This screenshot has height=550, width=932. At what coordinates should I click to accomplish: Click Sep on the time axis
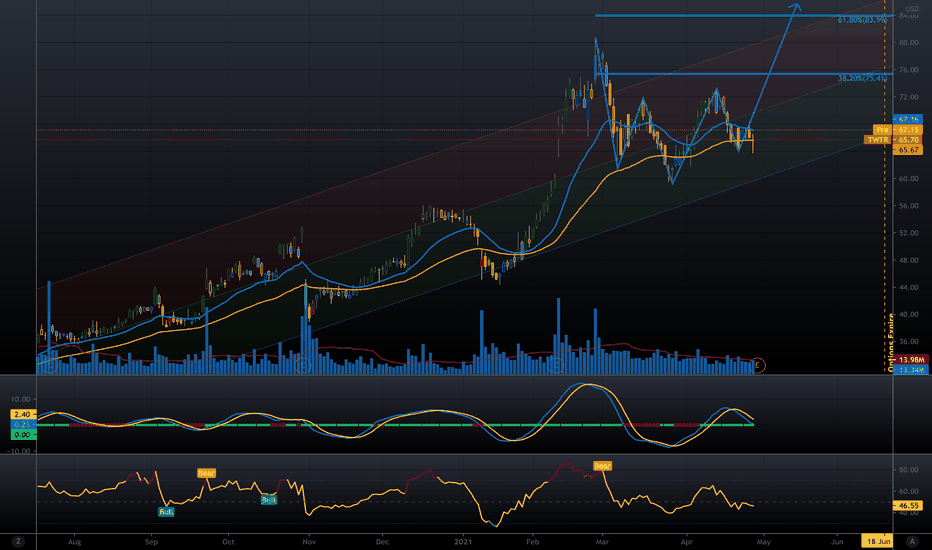152,542
